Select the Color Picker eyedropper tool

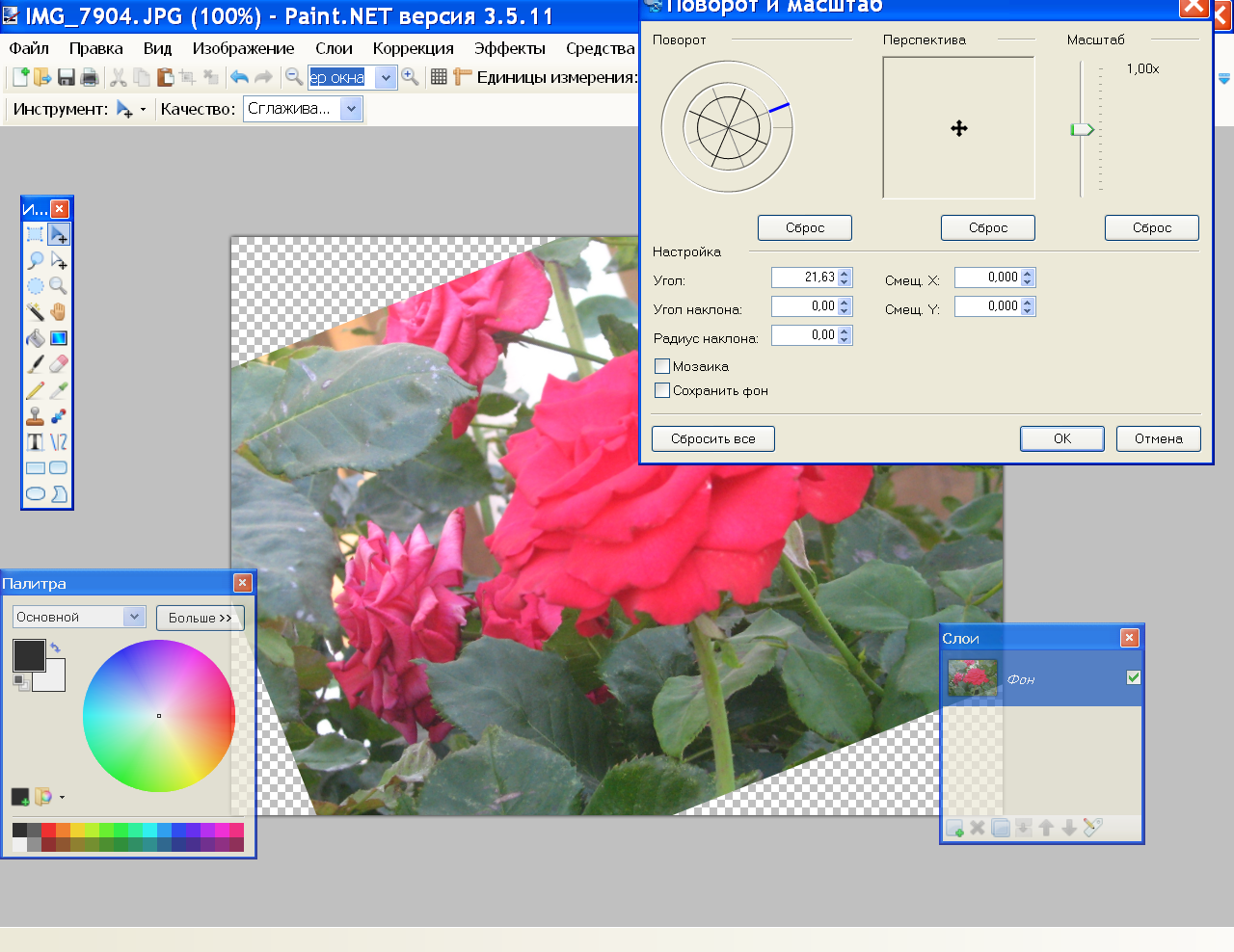click(59, 390)
